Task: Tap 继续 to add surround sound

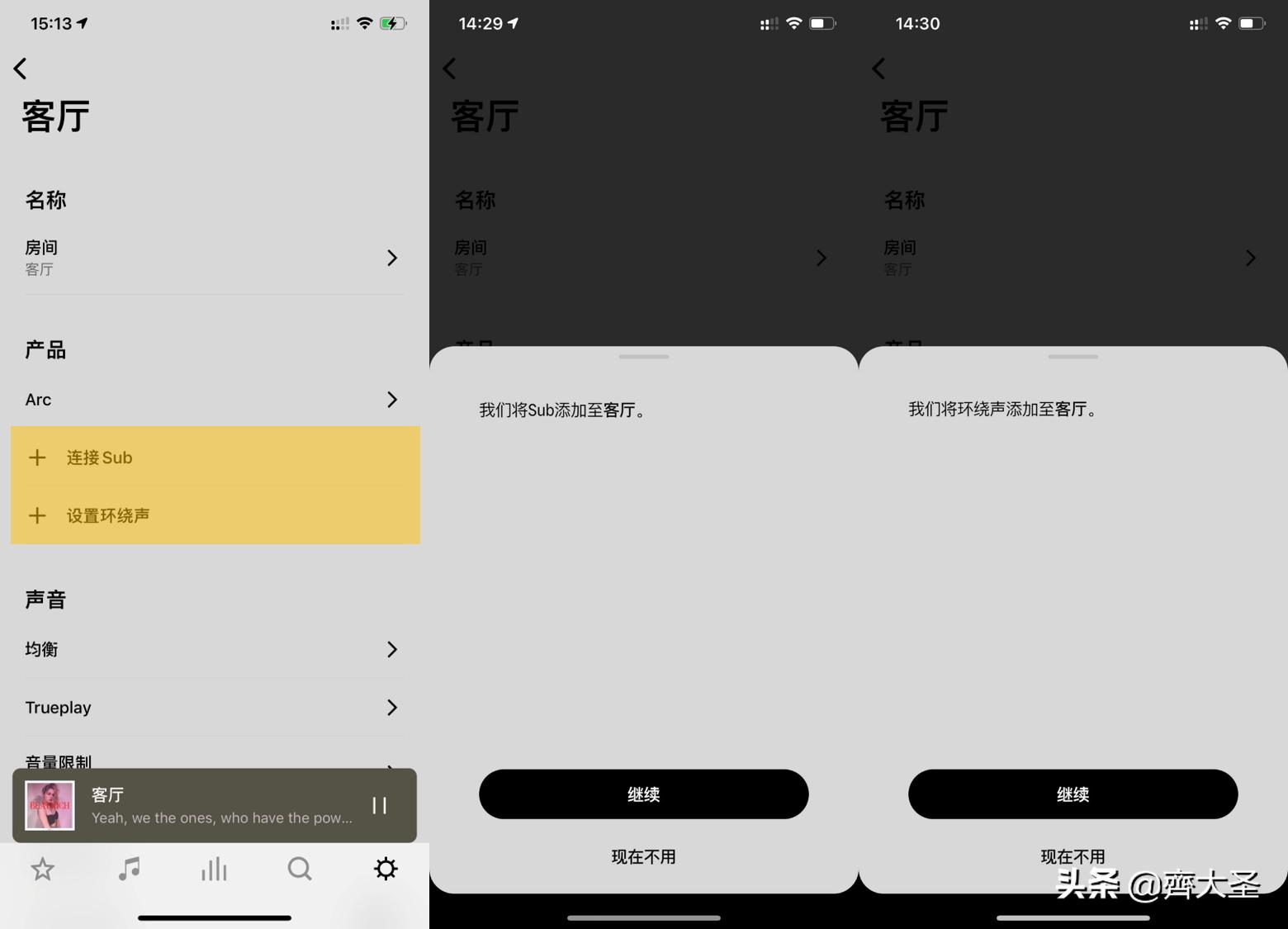Action: (1073, 794)
